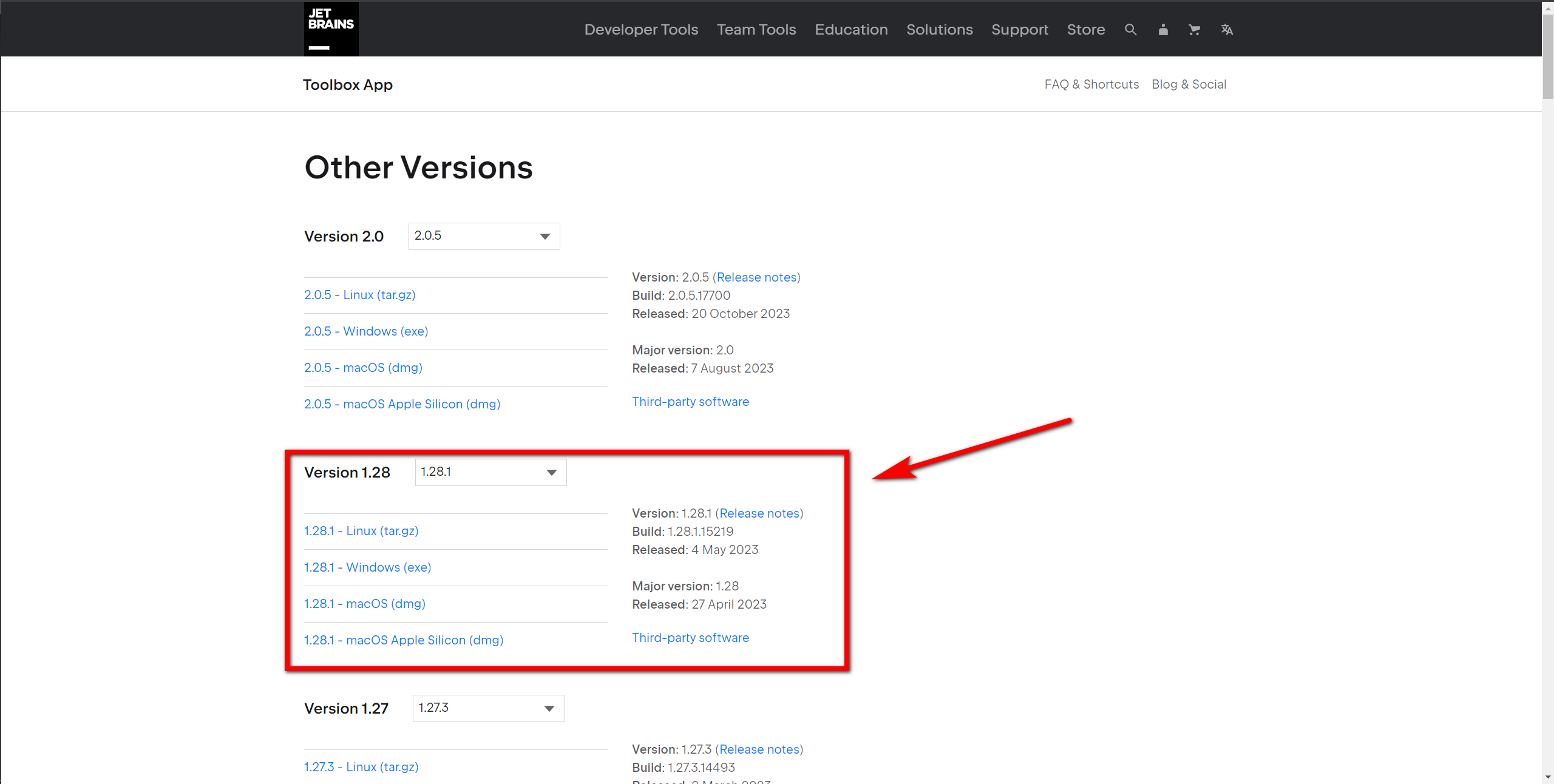This screenshot has height=784, width=1554.
Task: Download 2.0.5 Windows (exe) link
Action: [x=366, y=331]
